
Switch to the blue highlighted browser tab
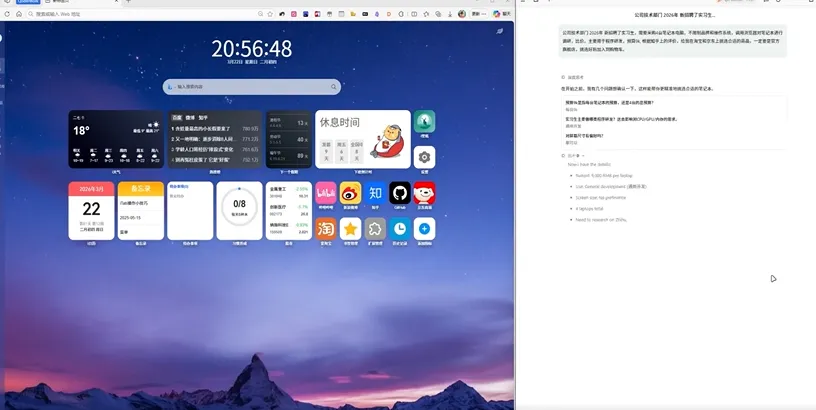point(28,2)
